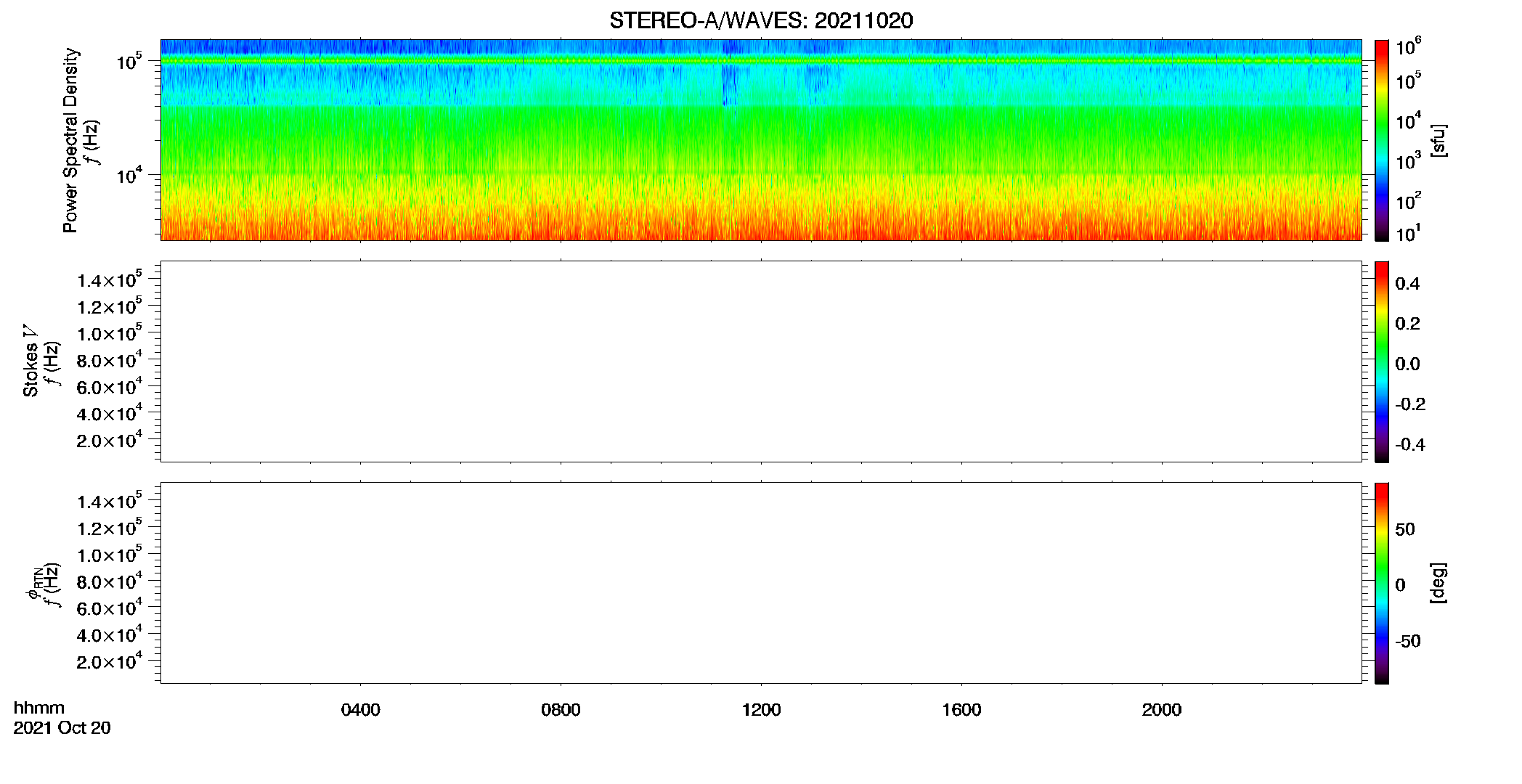1522x784 pixels.
Task: Click the empty Stokes V plot panel
Action: click(761, 362)
